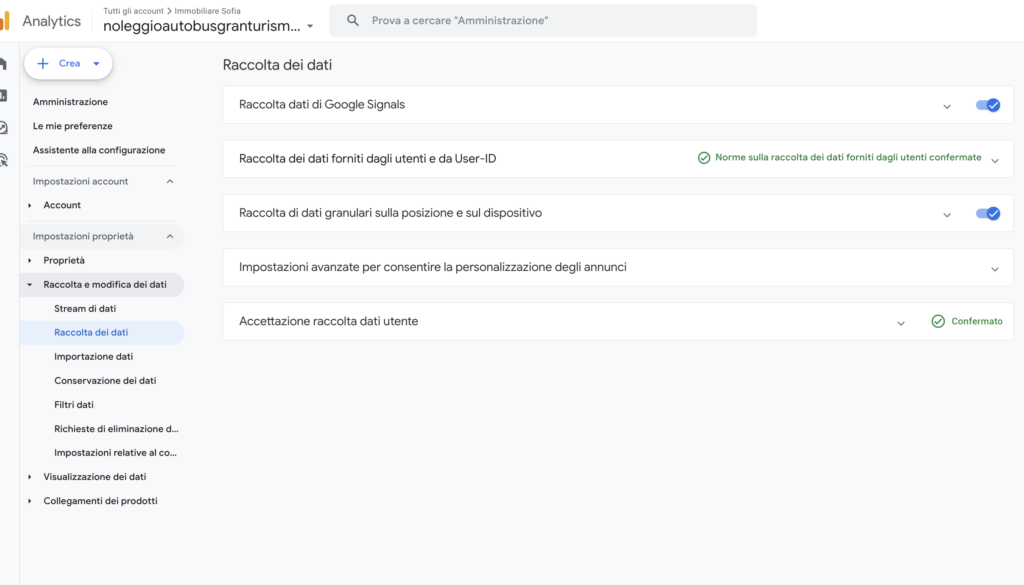
Task: Click the Crea button
Action: coord(68,63)
